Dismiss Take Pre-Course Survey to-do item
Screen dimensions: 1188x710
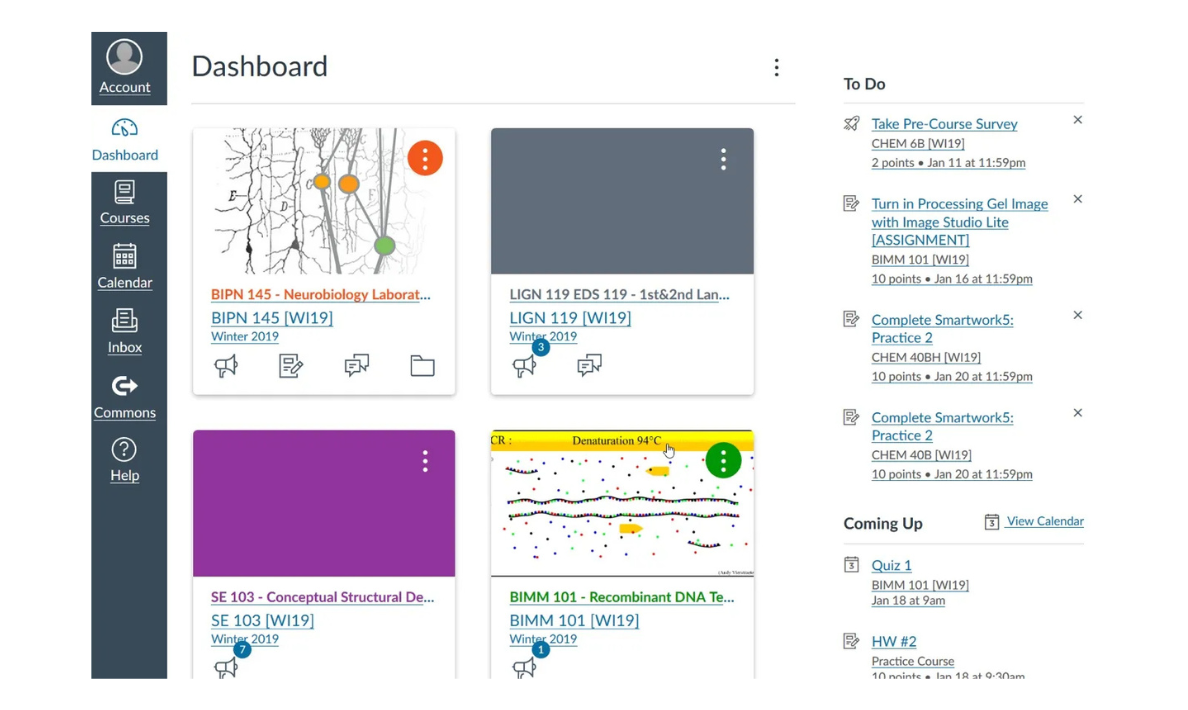pos(1077,120)
